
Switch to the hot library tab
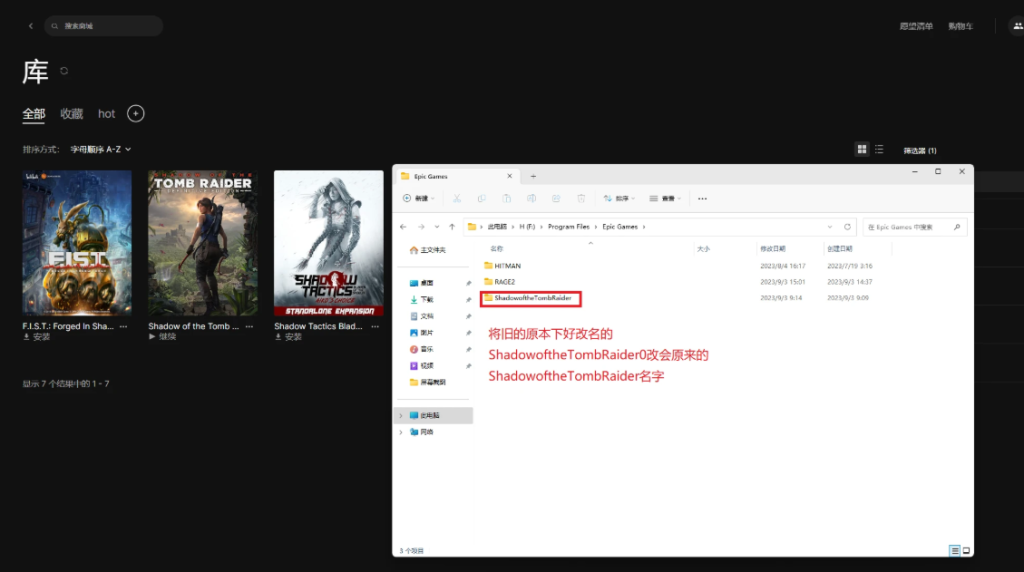tap(106, 114)
